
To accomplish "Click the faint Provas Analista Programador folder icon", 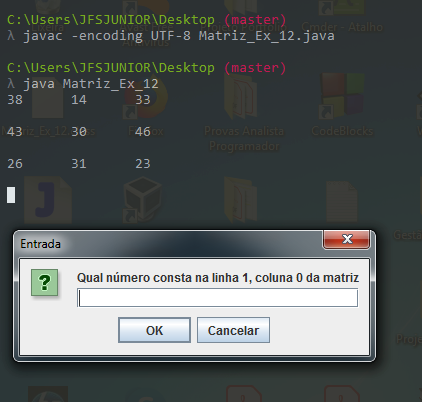I will 241,97.
